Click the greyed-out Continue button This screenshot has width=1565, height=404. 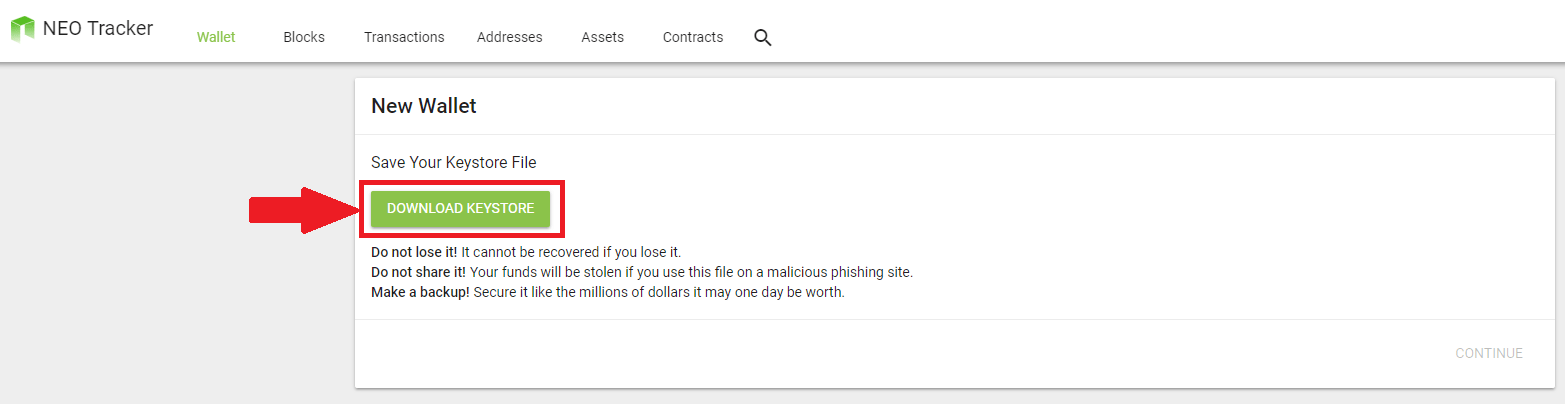(1489, 353)
